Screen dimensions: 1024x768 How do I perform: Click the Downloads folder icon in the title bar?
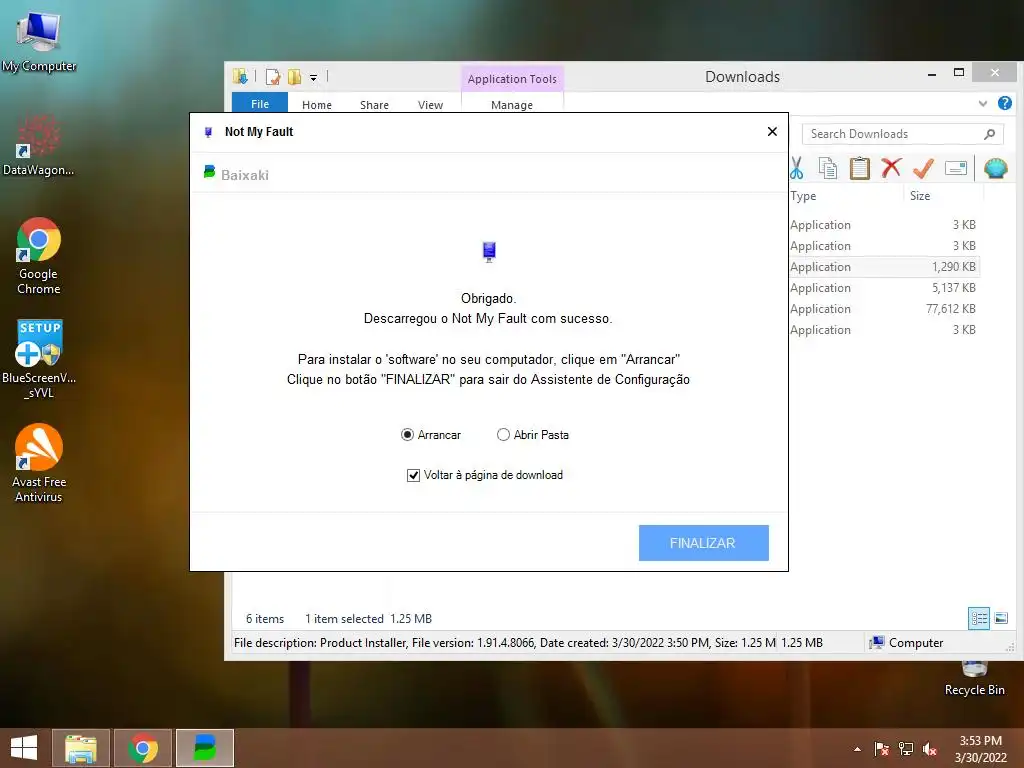tap(240, 76)
